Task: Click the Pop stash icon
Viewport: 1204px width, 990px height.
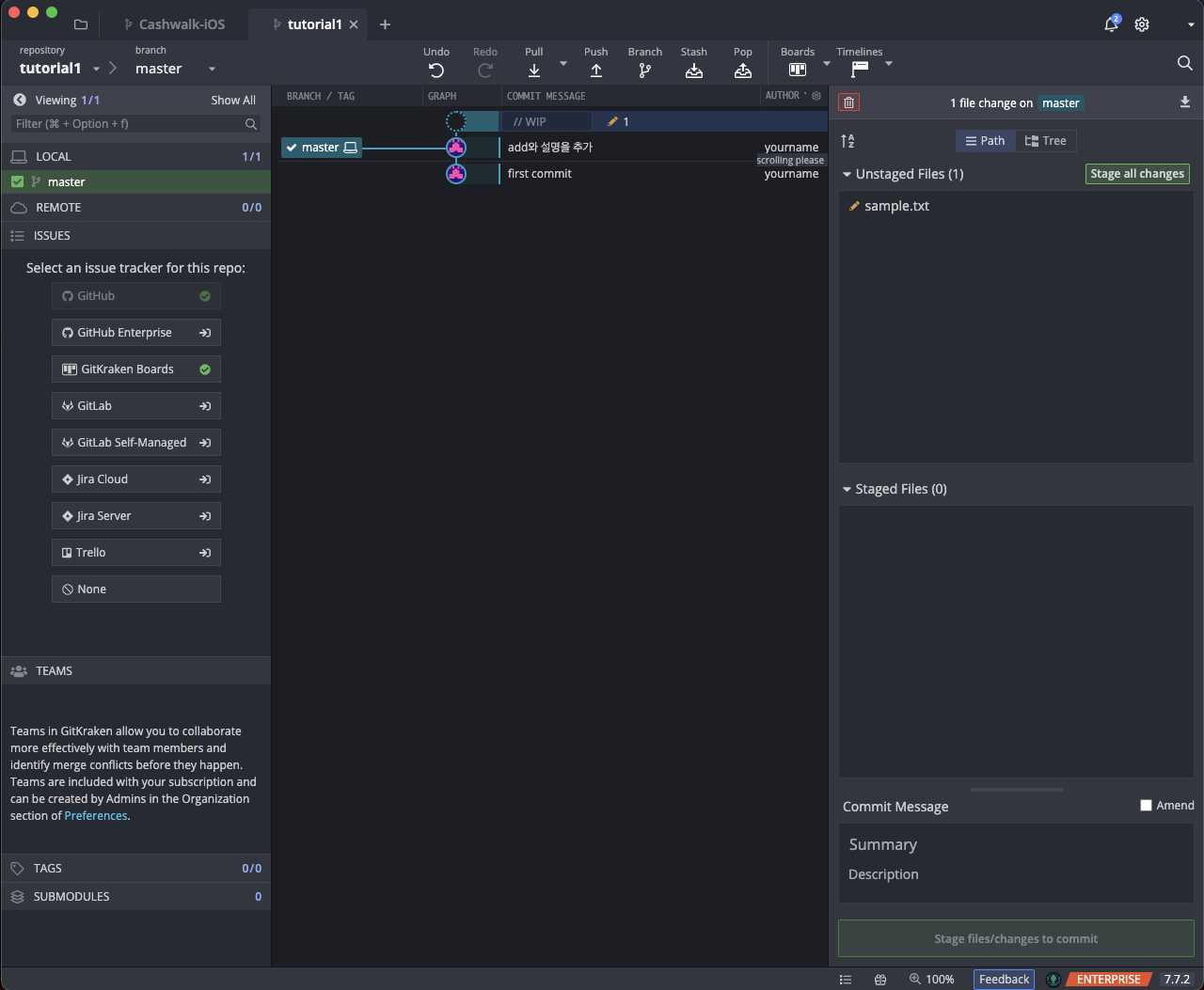Action: tap(742, 71)
